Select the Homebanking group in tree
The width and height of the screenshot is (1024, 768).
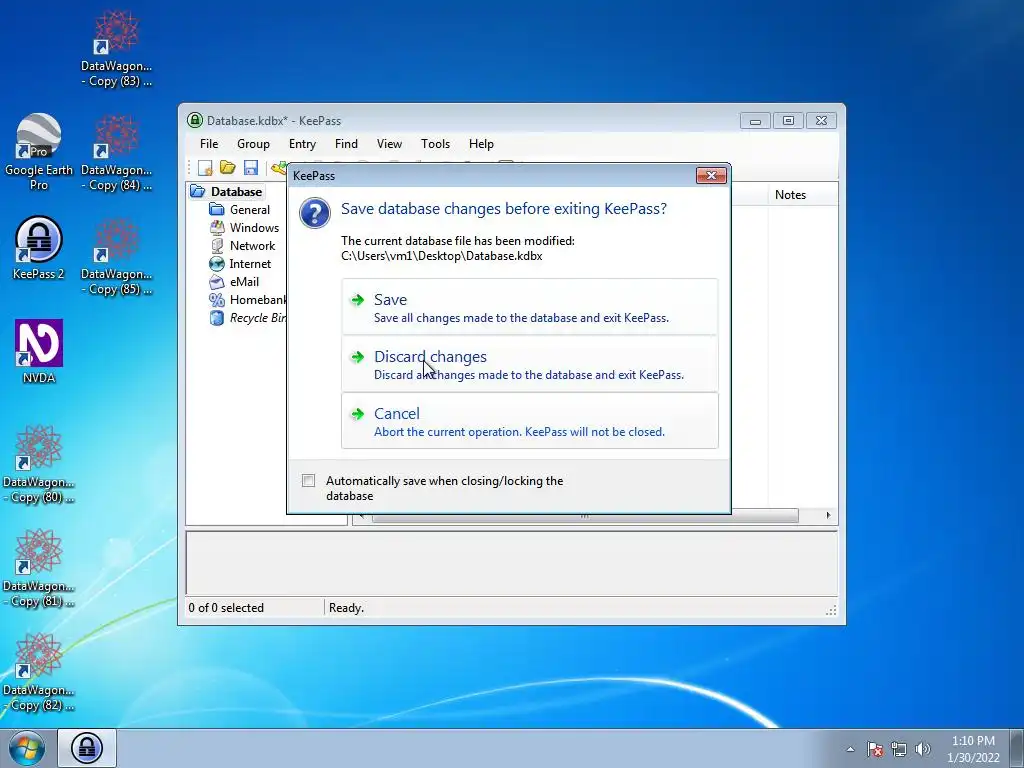(248, 300)
